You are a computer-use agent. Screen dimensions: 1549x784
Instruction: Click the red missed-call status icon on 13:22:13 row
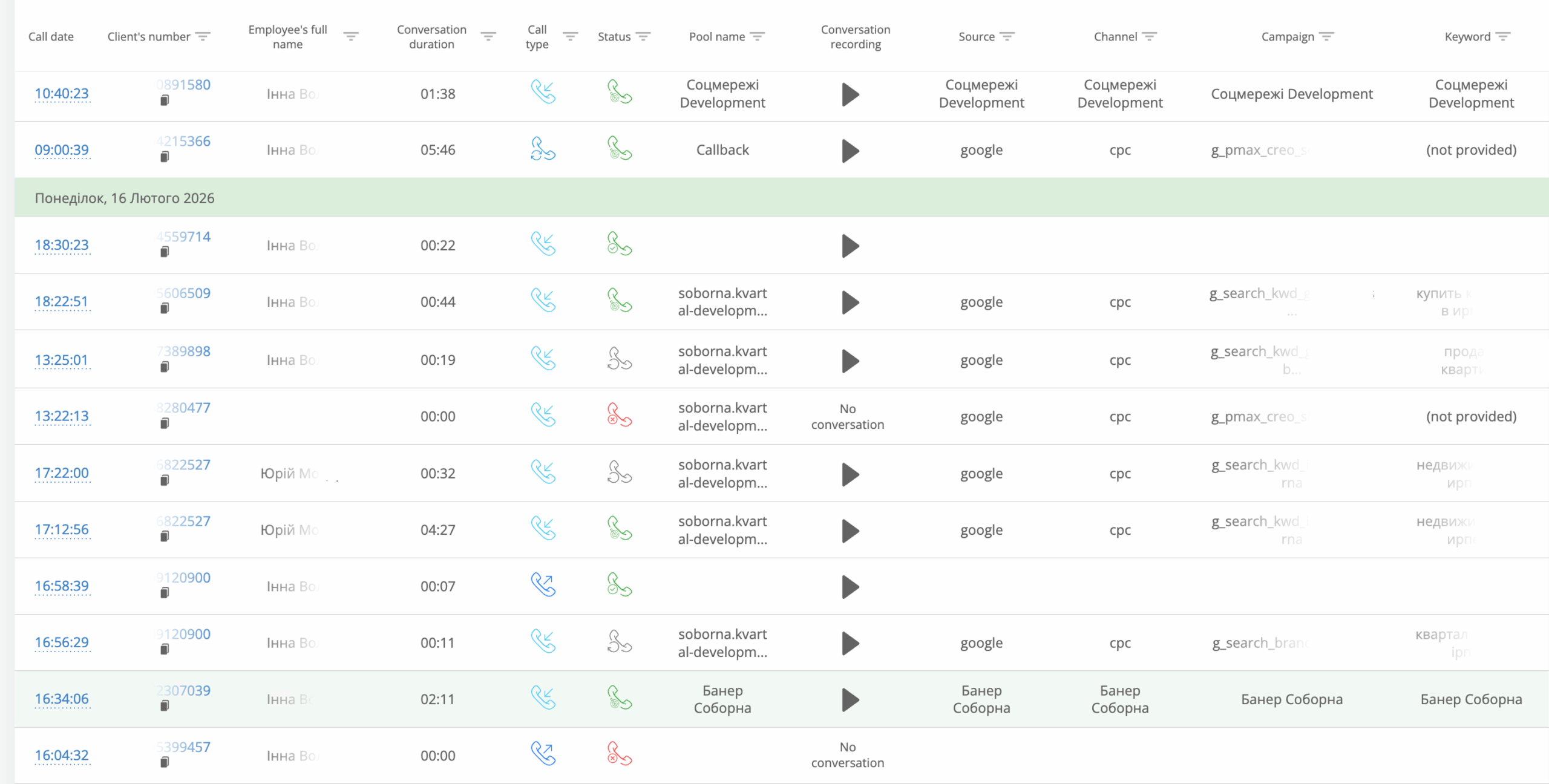[x=619, y=416]
